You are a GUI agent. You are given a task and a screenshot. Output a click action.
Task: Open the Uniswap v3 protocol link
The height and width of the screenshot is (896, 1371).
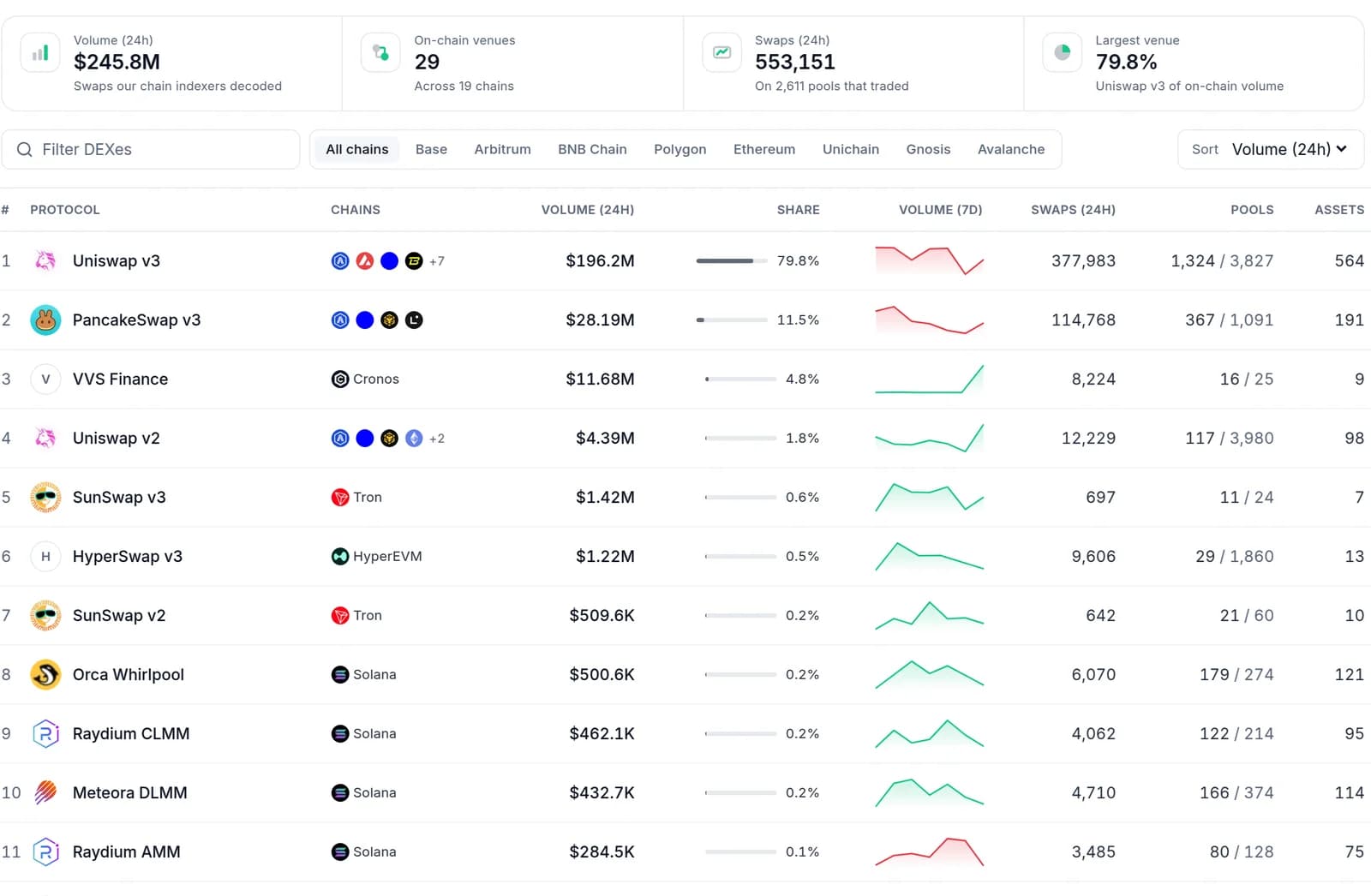point(117,261)
